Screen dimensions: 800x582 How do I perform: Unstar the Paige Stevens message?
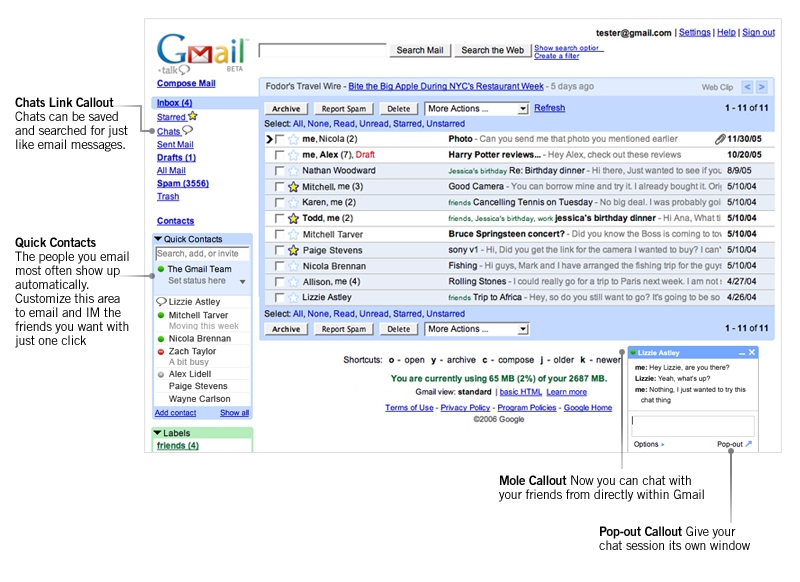pyautogui.click(x=293, y=250)
